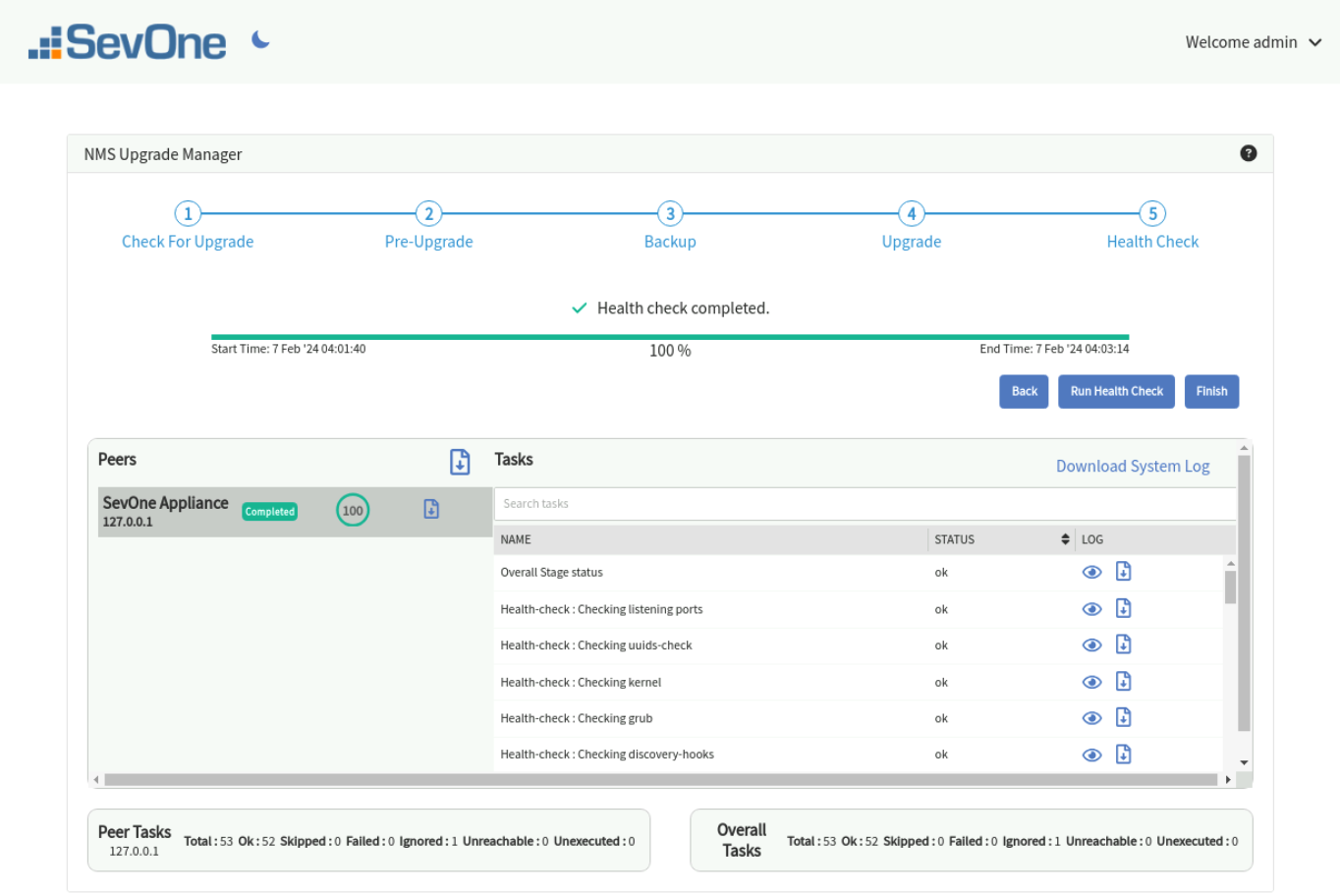Image resolution: width=1340 pixels, height=896 pixels.
Task: Click Run Health Check button
Action: click(1116, 391)
